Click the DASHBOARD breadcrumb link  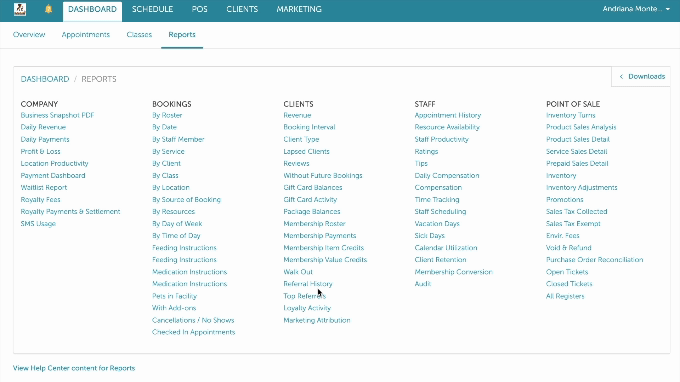(45, 79)
